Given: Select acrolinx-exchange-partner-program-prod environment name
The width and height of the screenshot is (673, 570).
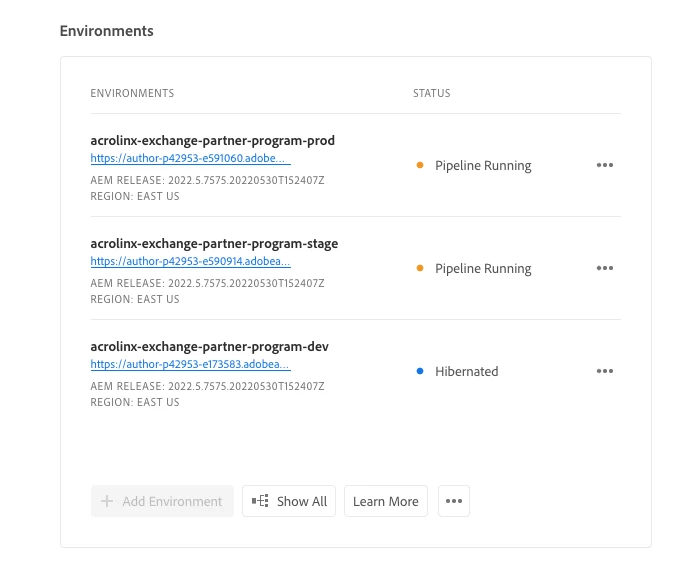Looking at the screenshot, I should pyautogui.click(x=212, y=141).
